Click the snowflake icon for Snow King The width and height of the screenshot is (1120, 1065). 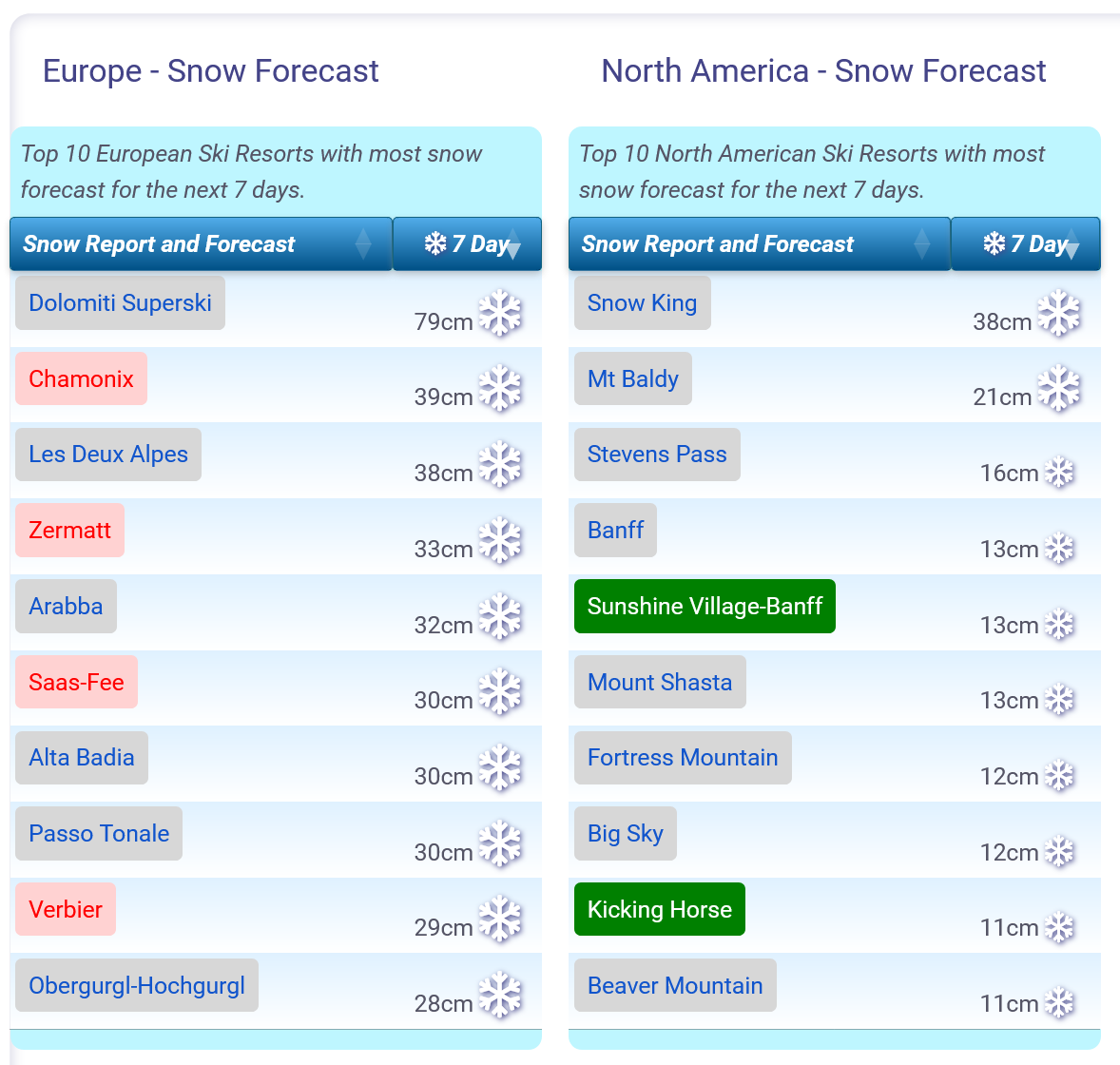tap(1058, 313)
